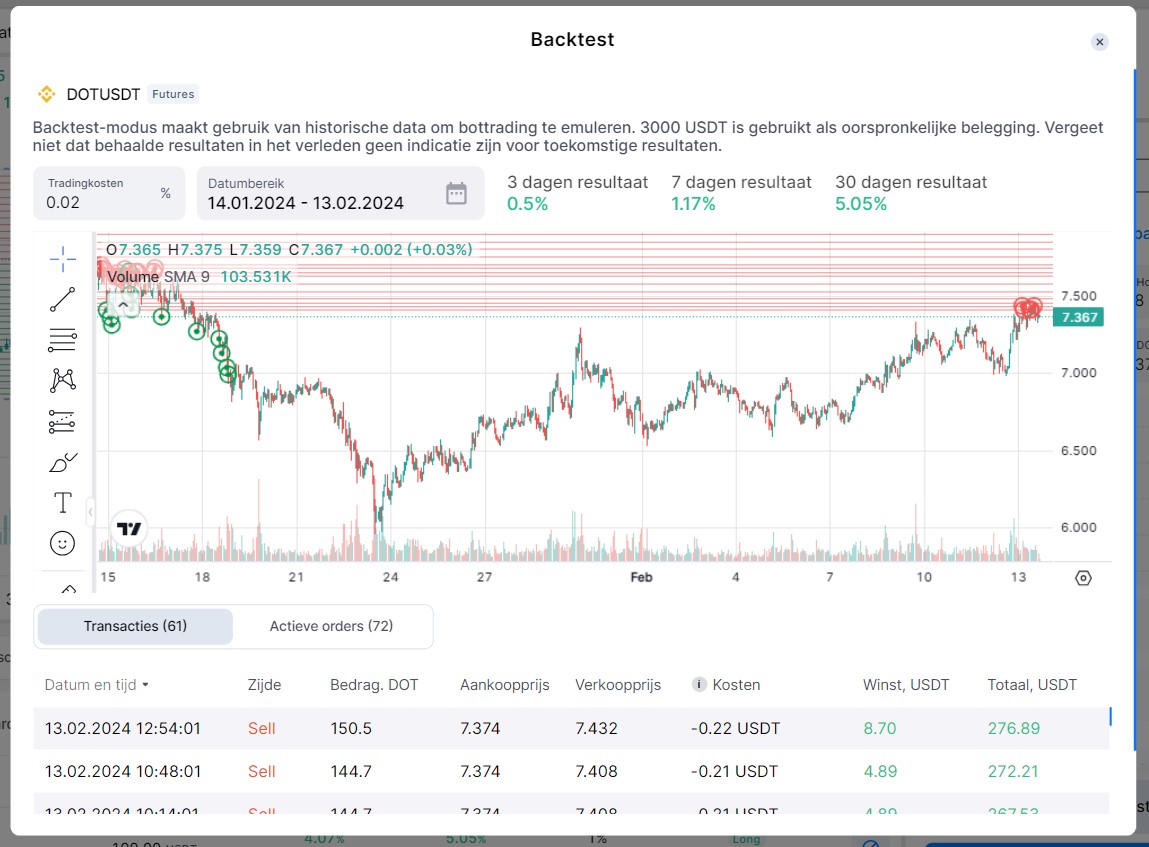Screen dimensions: 1149x847
Task: Open the date range calendar picker
Action: (456, 194)
